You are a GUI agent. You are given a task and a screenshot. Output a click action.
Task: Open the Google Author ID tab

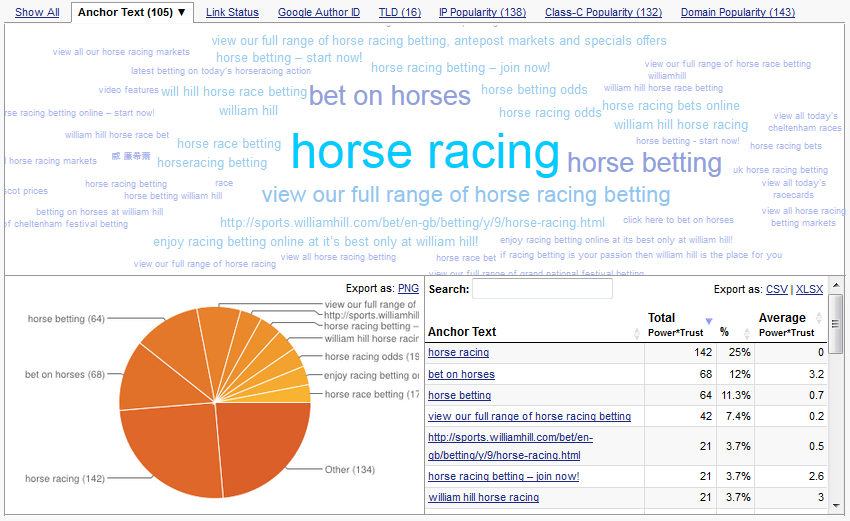(319, 12)
